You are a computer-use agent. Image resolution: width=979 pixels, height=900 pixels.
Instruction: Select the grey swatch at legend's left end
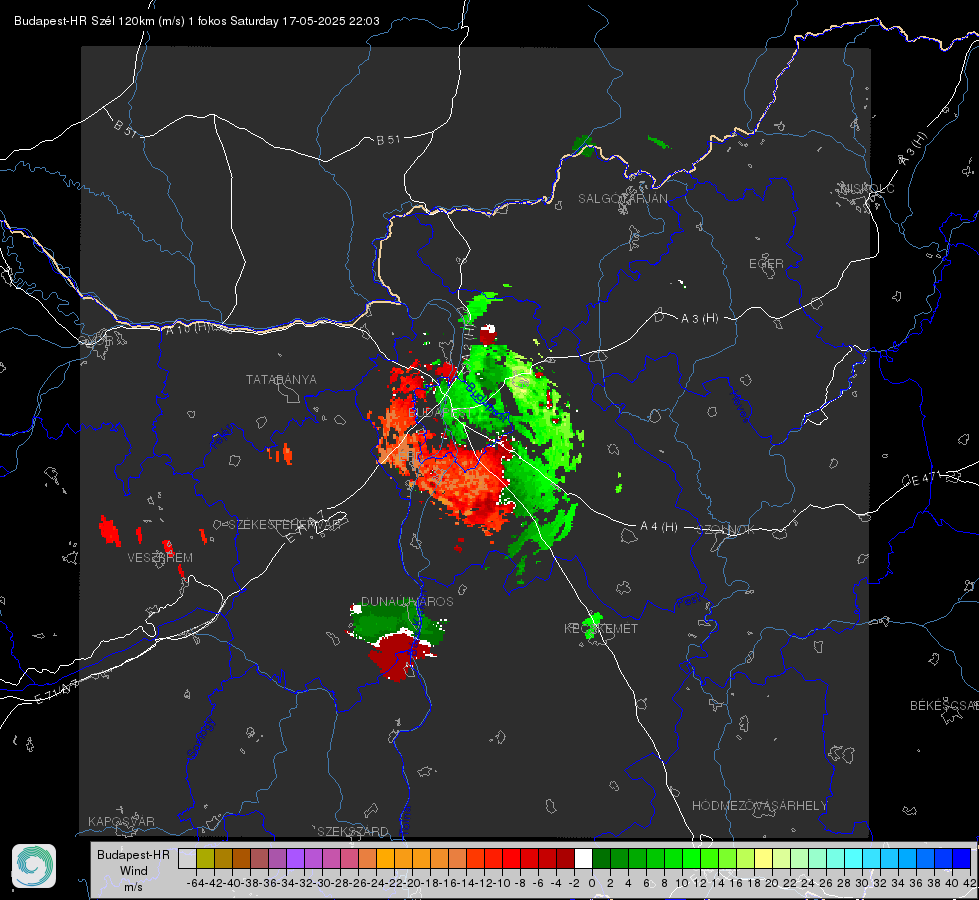coord(187,859)
